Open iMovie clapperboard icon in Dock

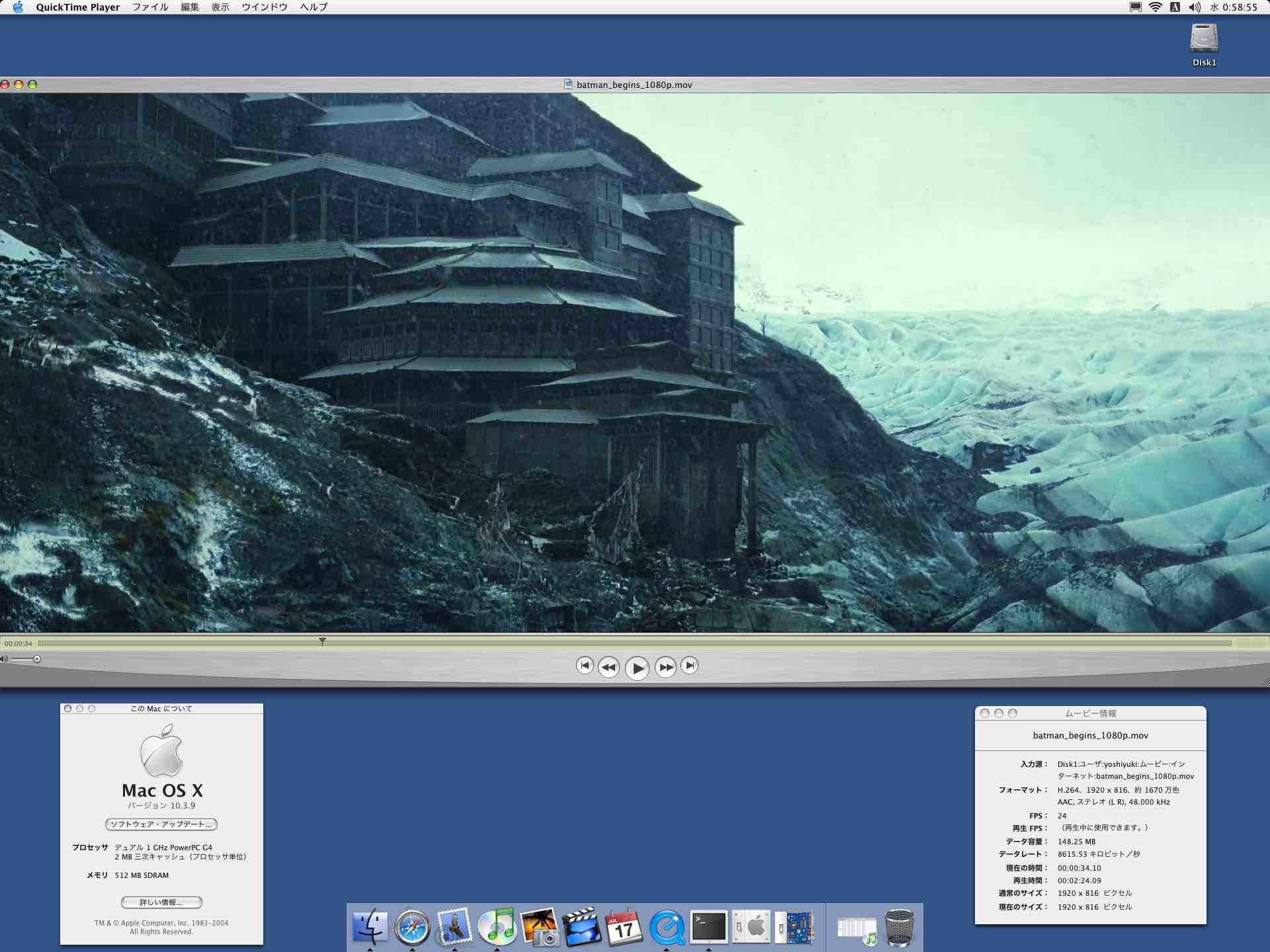(581, 927)
